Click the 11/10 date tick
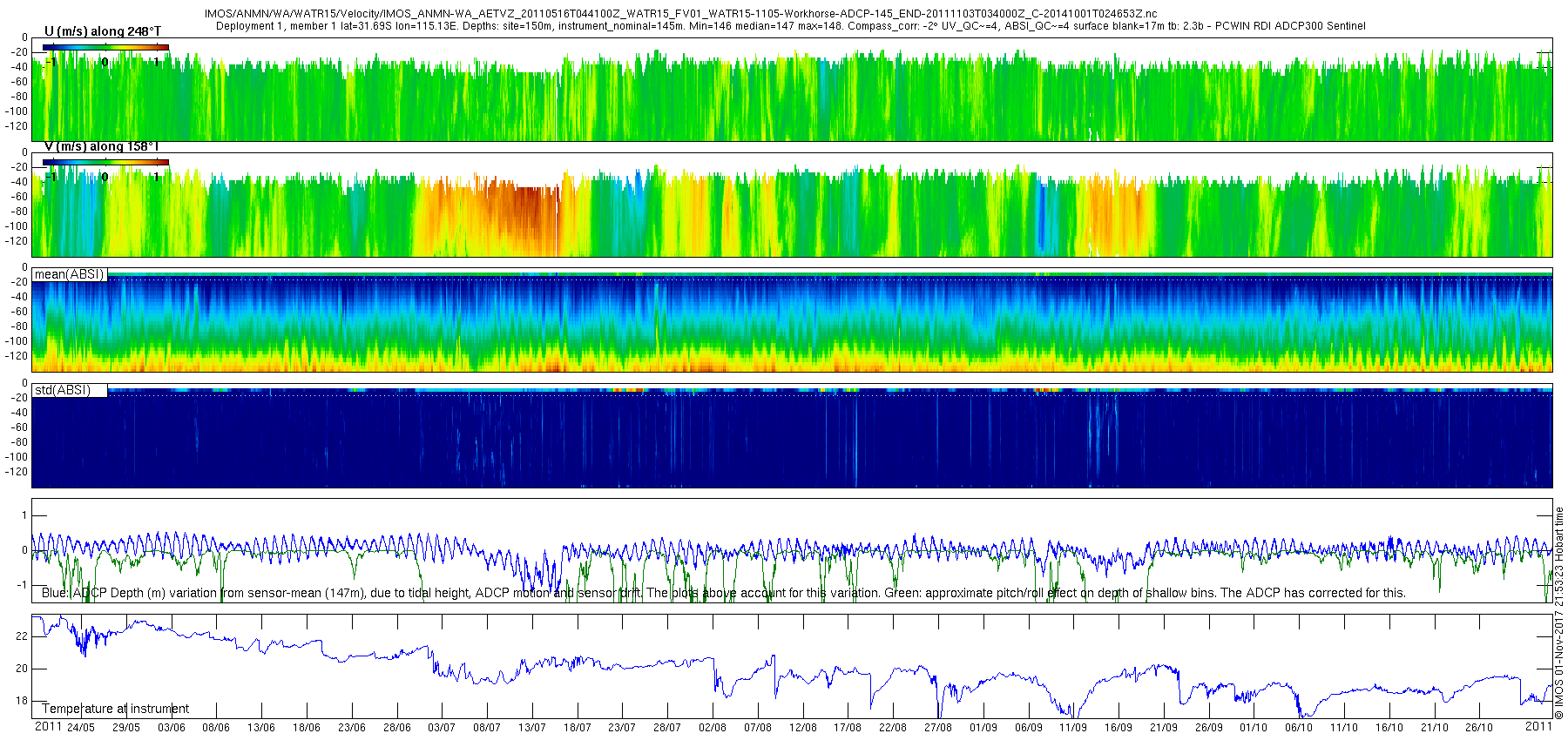Viewport: 1568px width, 740px height. [1344, 728]
